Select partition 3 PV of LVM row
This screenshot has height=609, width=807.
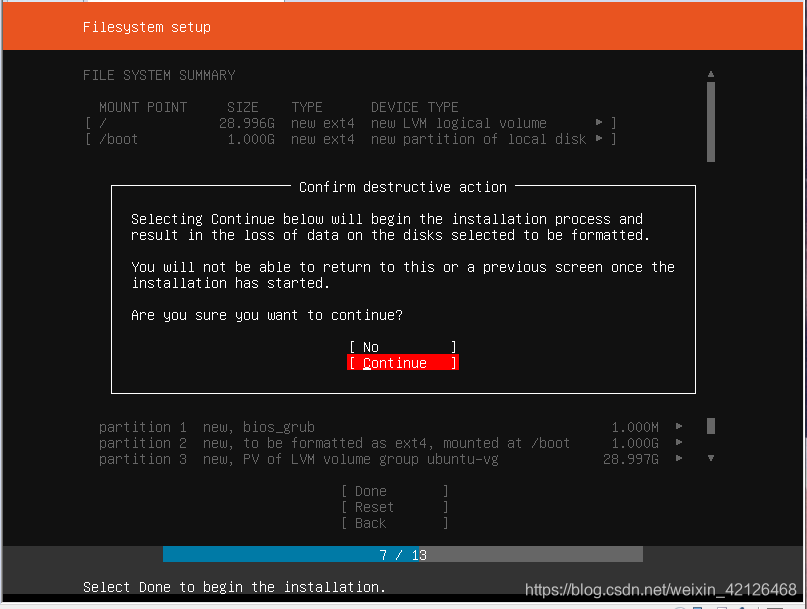pyautogui.click(x=391, y=459)
